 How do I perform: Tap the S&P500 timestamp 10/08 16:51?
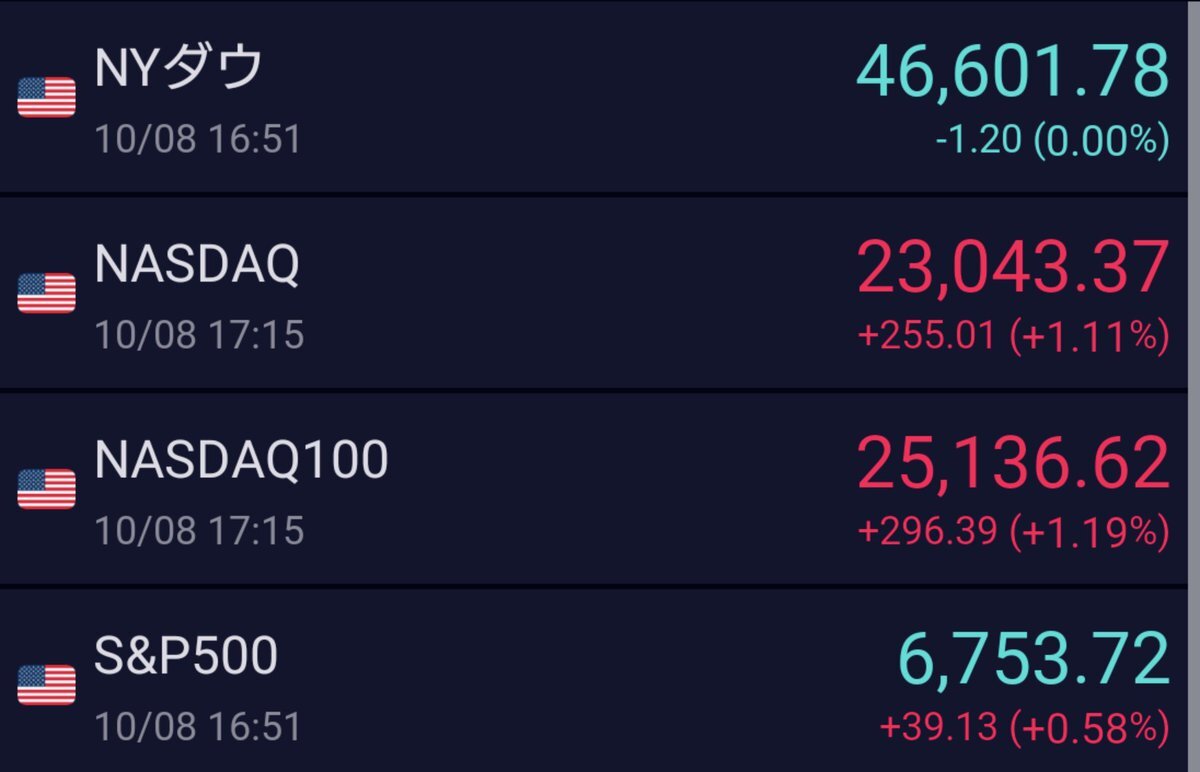coord(198,726)
